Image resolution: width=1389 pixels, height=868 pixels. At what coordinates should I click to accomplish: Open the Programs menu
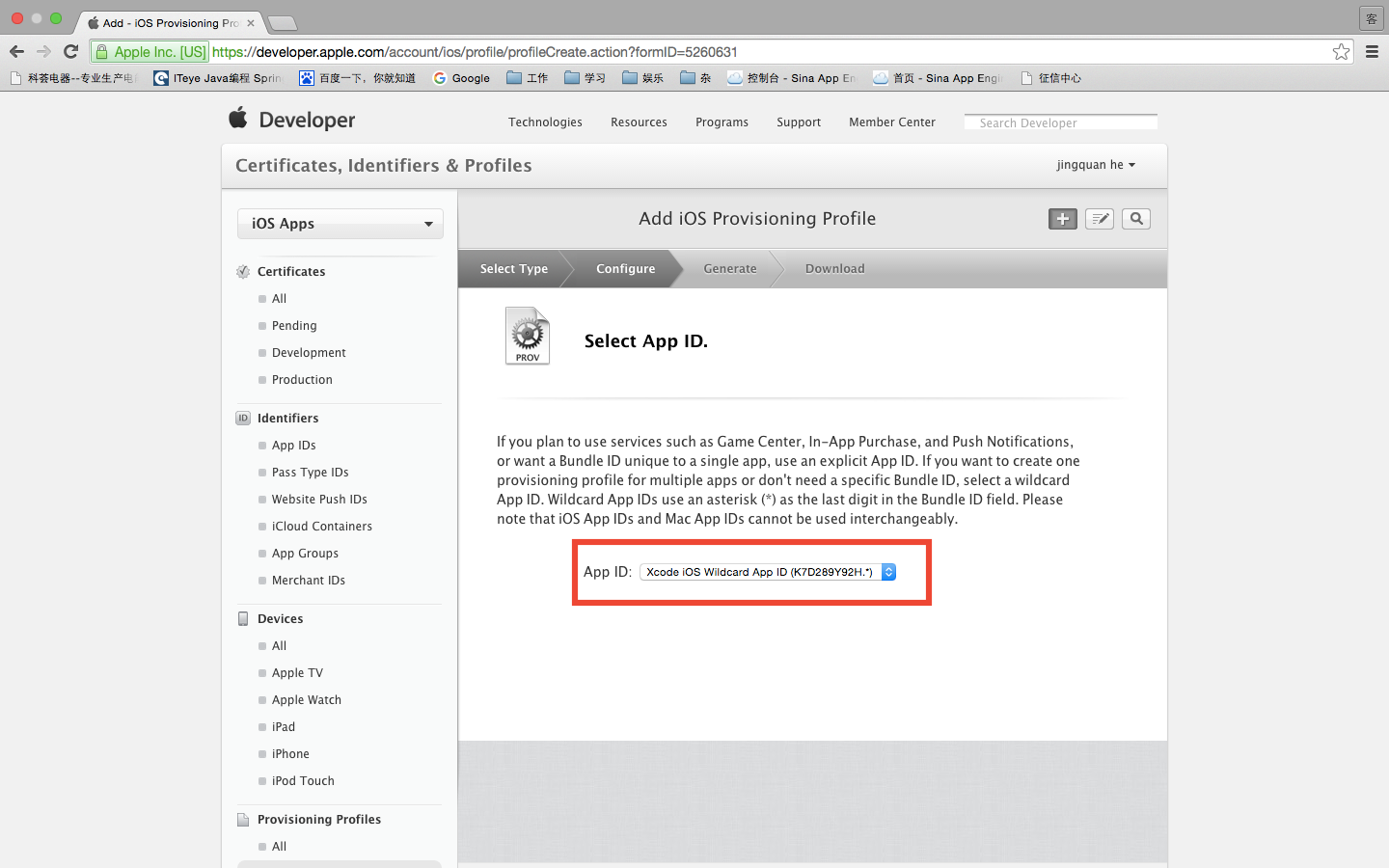pos(722,122)
